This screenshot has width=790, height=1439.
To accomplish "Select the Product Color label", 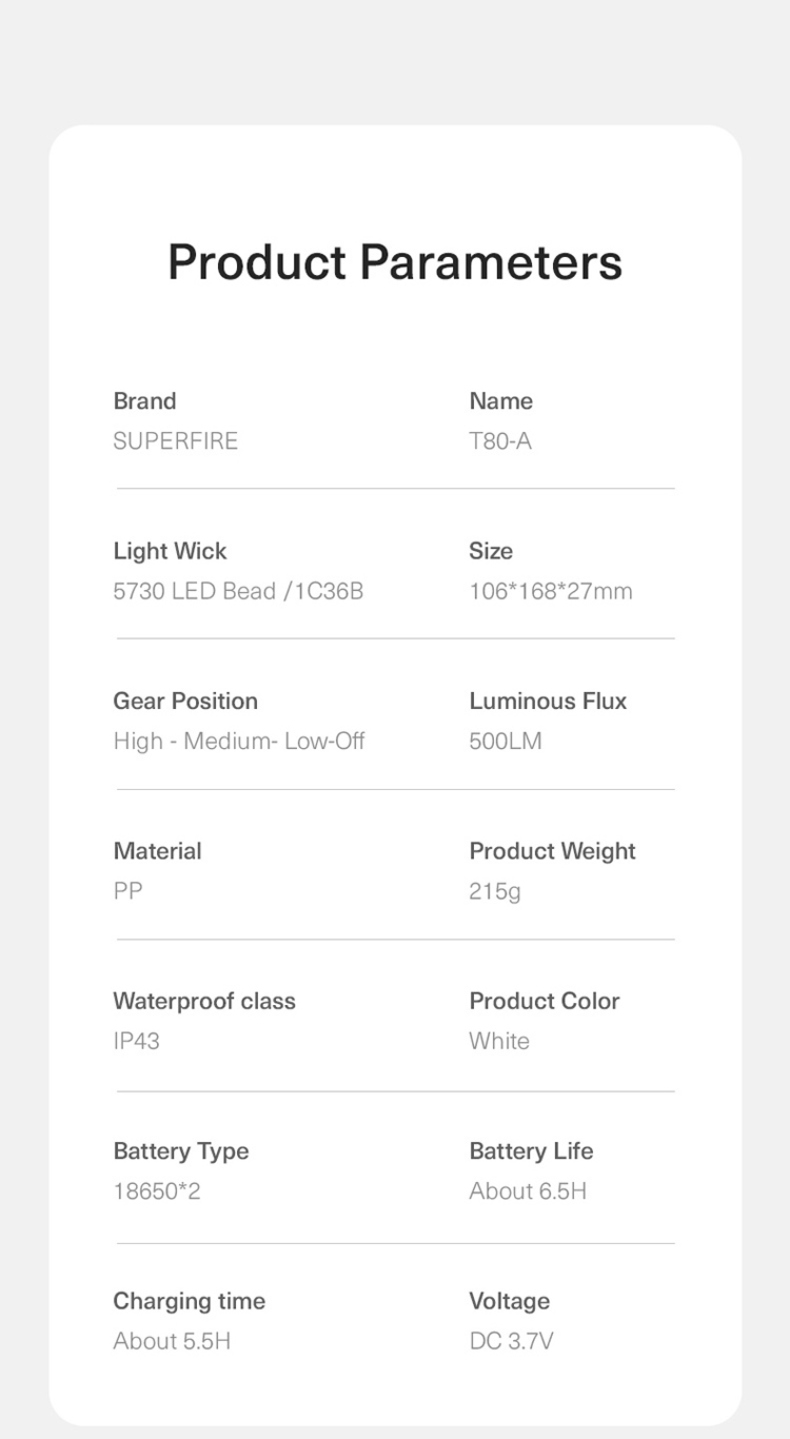I will click(544, 1001).
